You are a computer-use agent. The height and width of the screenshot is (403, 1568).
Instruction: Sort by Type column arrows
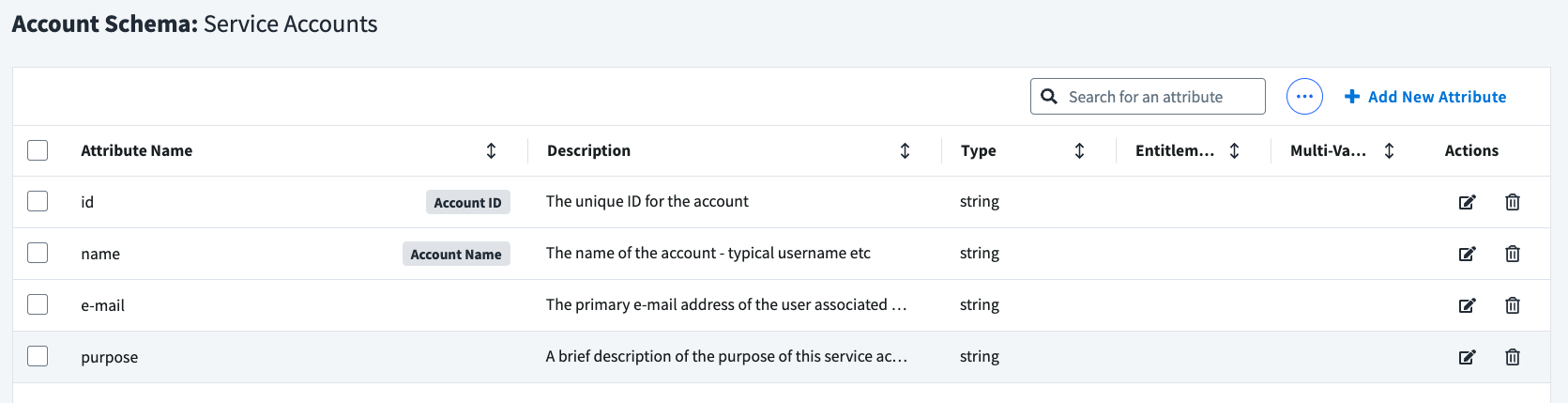tap(1079, 150)
